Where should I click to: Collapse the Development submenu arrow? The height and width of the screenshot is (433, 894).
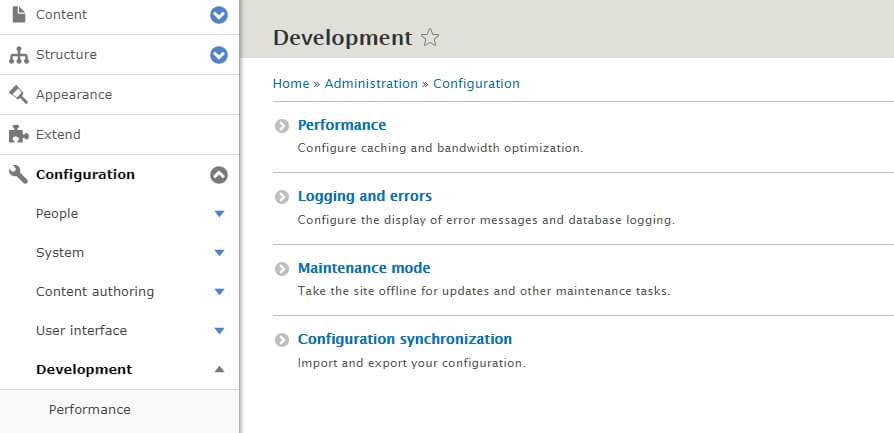(x=219, y=370)
